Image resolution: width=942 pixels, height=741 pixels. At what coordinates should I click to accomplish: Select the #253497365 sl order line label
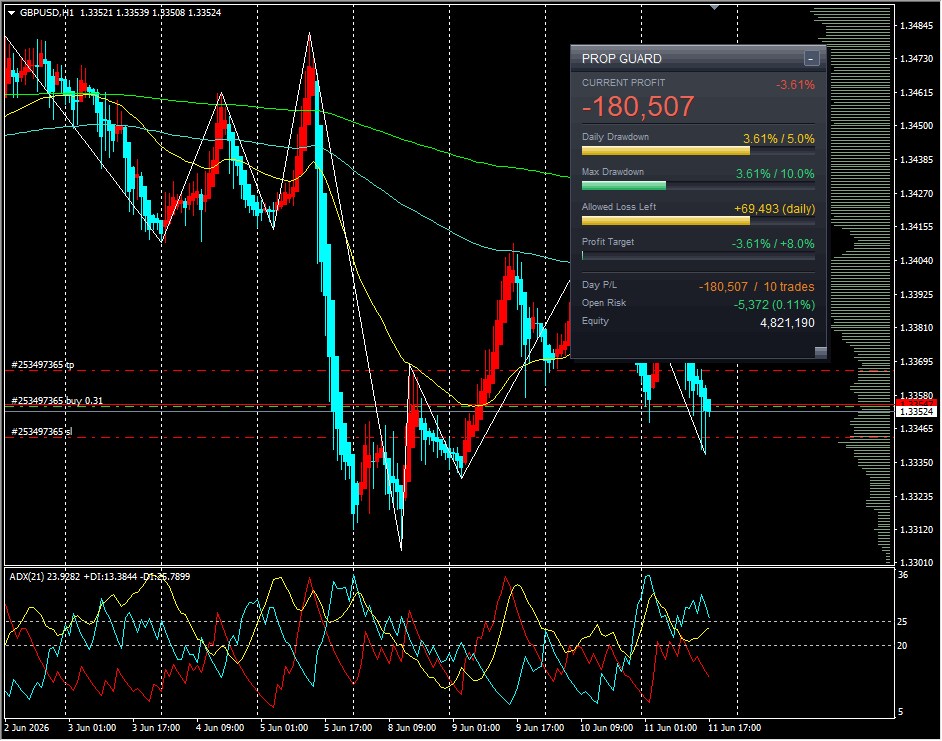point(41,431)
